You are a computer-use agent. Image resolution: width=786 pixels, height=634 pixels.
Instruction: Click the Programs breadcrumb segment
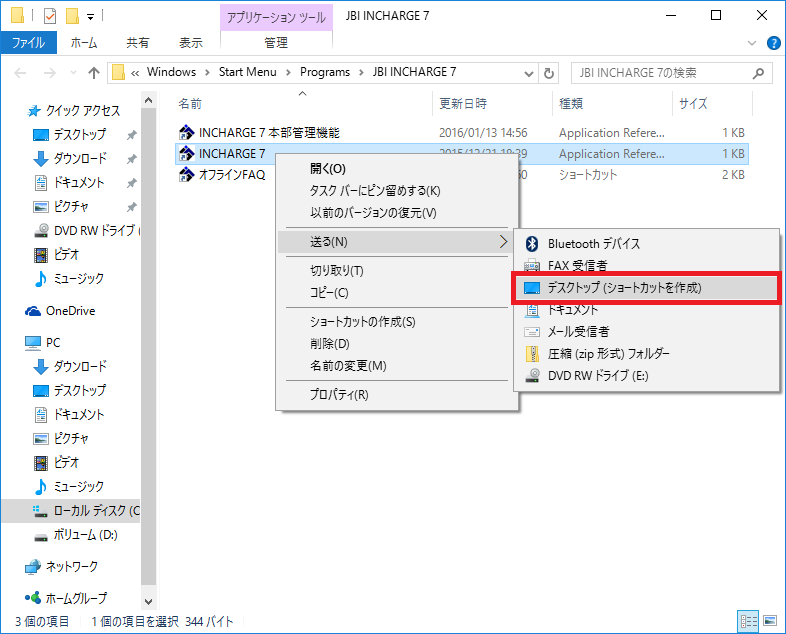pyautogui.click(x=325, y=72)
